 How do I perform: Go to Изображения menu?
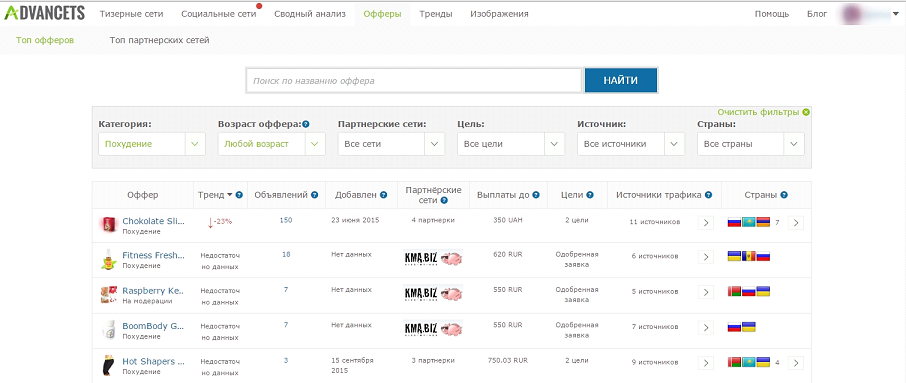tap(499, 14)
